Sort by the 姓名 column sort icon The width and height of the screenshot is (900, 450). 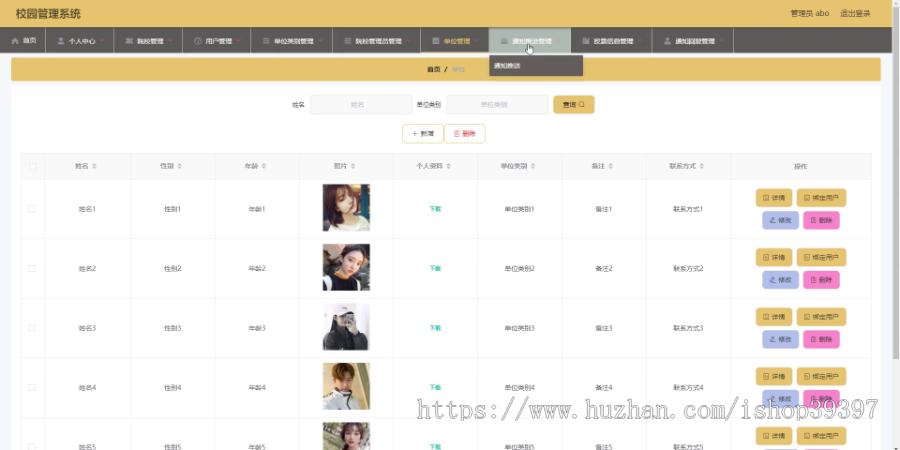[x=94, y=166]
